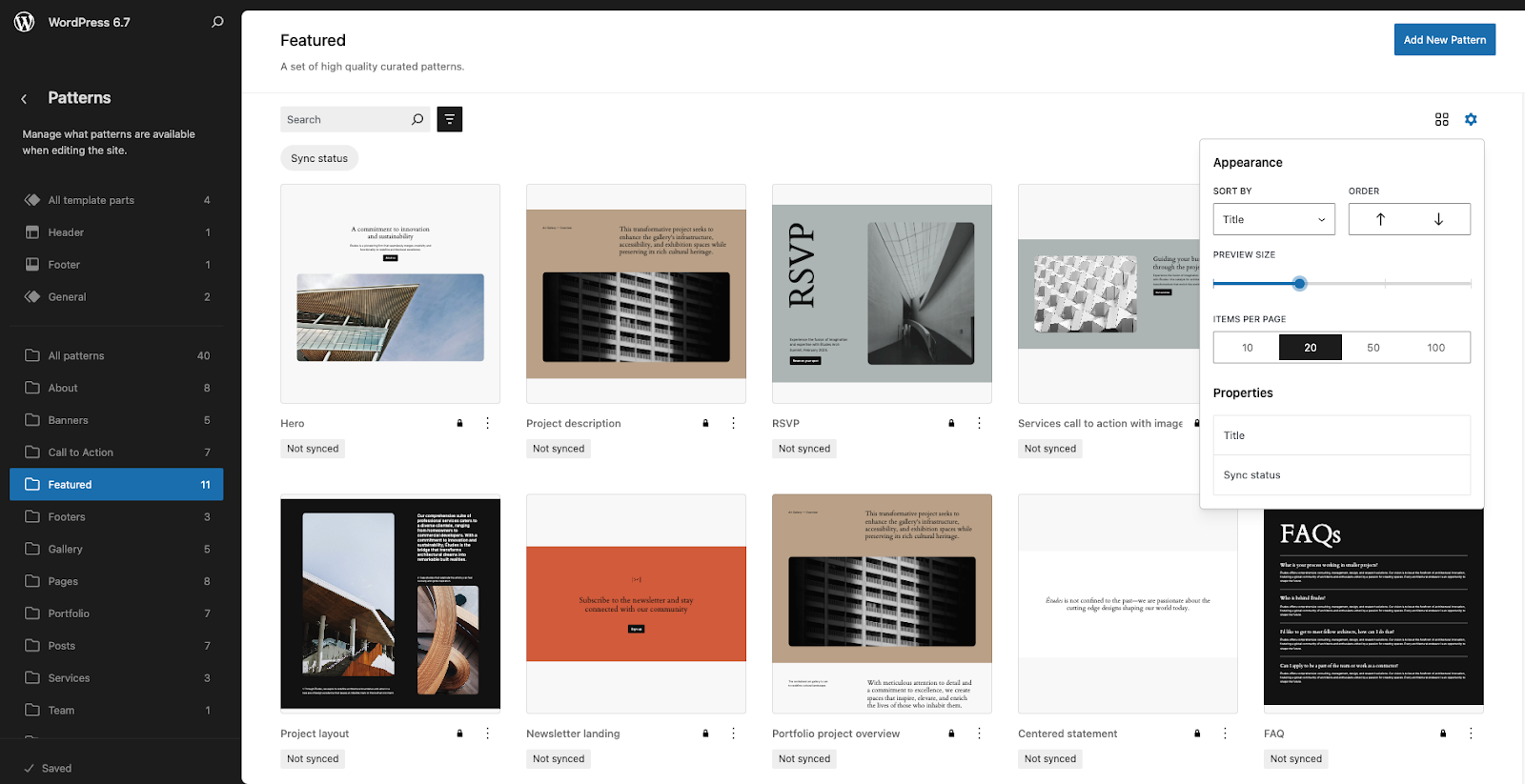Click lock icon on Newsletter landing pattern
This screenshot has width=1525, height=784.
point(705,734)
